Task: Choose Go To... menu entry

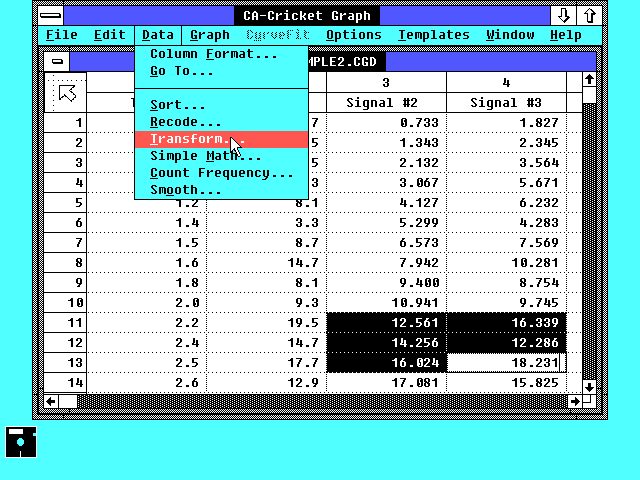Action: 221,71
